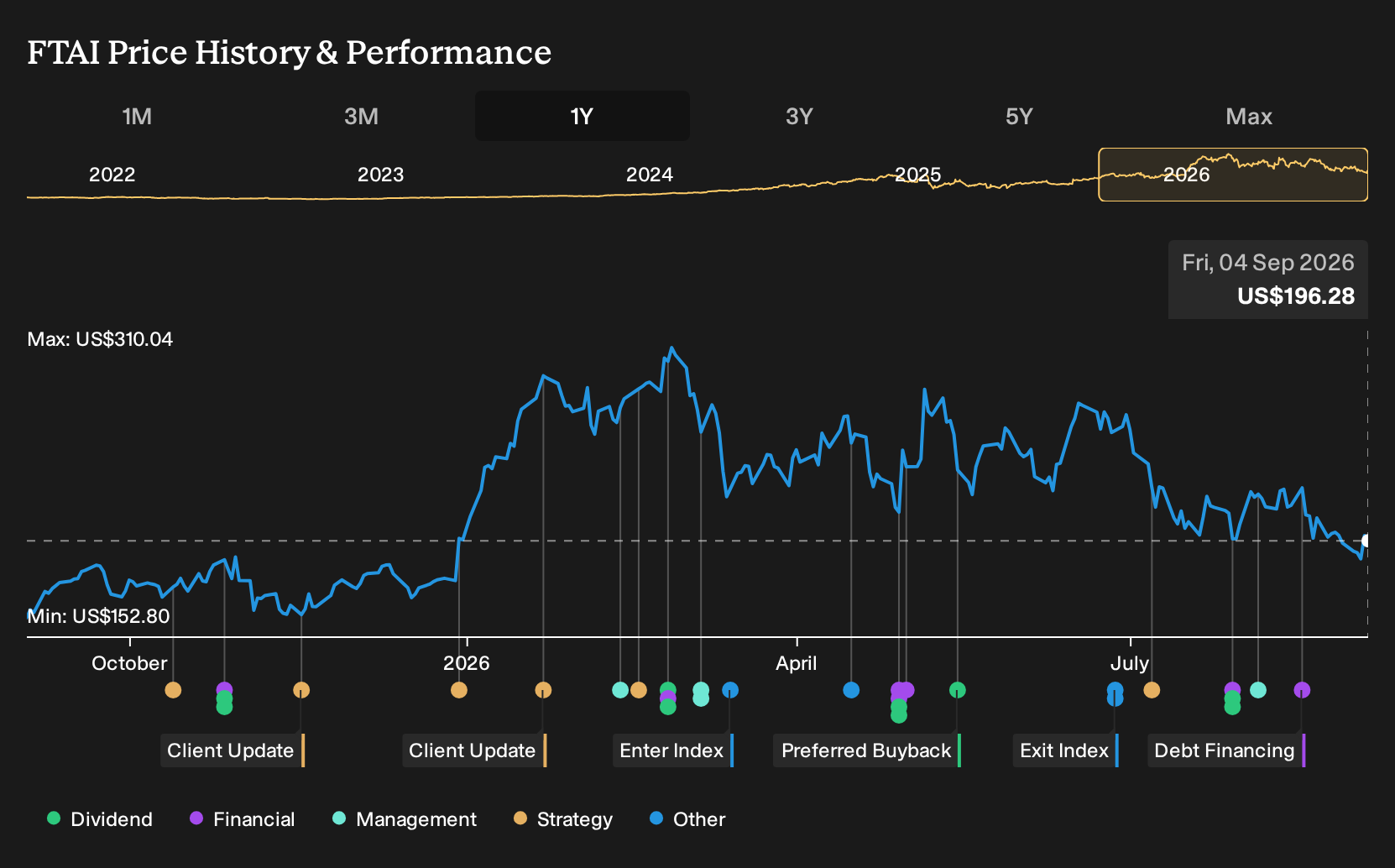This screenshot has width=1395, height=868.
Task: Select the 3M time range tab
Action: [x=361, y=116]
